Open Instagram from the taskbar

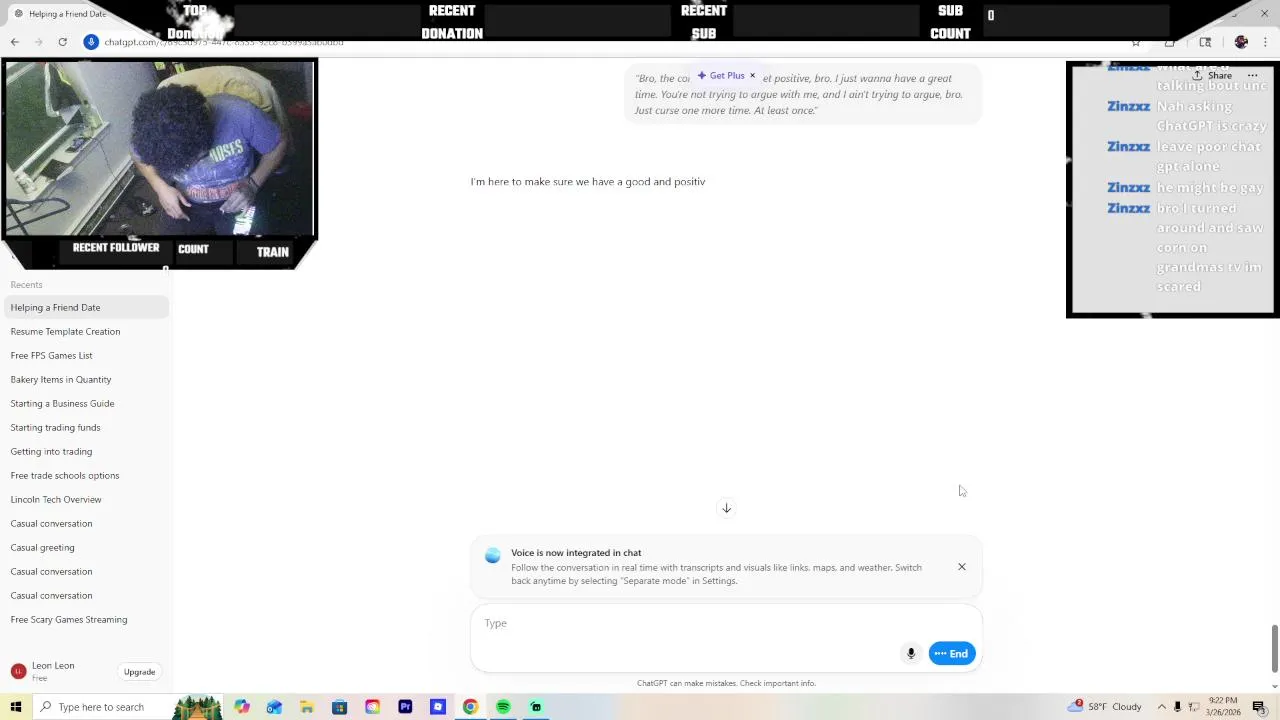[x=373, y=707]
